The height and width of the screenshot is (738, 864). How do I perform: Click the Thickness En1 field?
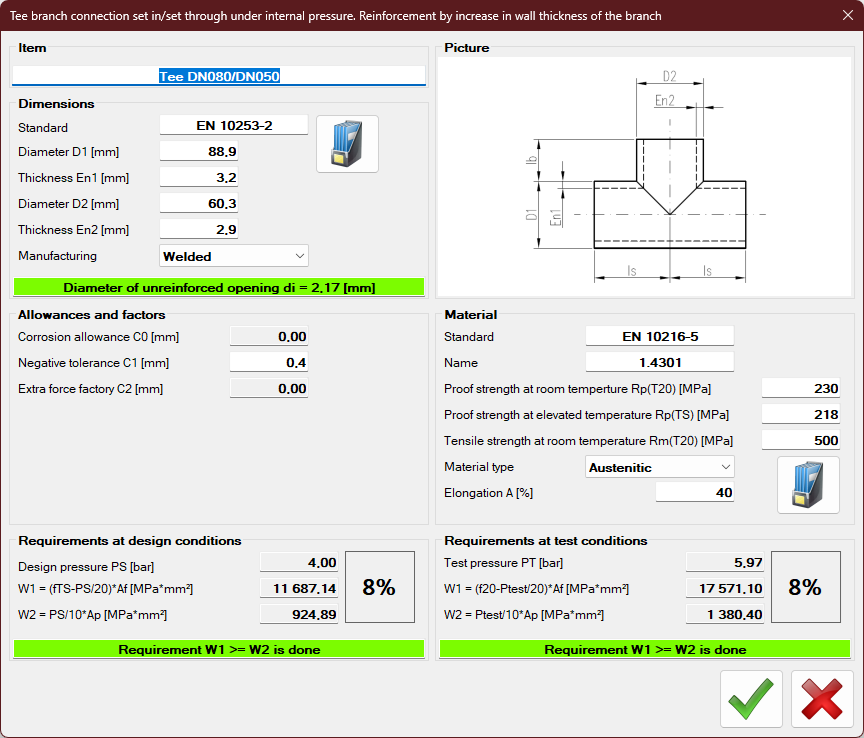199,178
